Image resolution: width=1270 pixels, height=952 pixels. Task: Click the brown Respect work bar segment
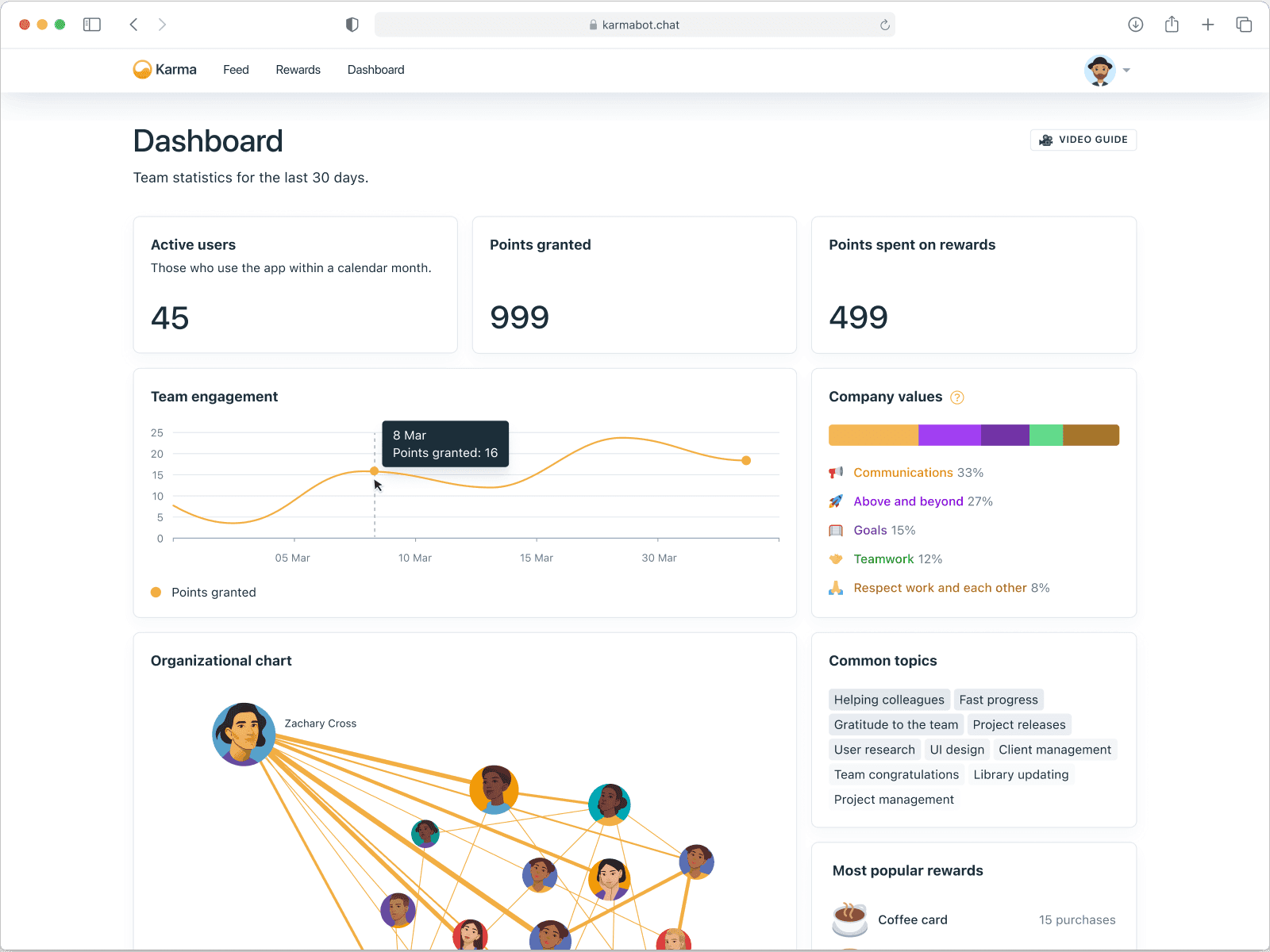(1091, 435)
